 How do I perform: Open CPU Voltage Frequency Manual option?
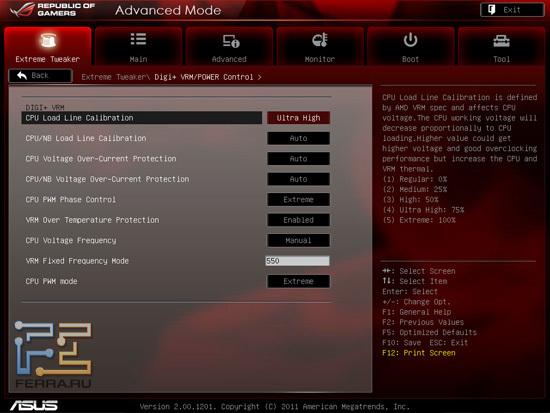298,240
